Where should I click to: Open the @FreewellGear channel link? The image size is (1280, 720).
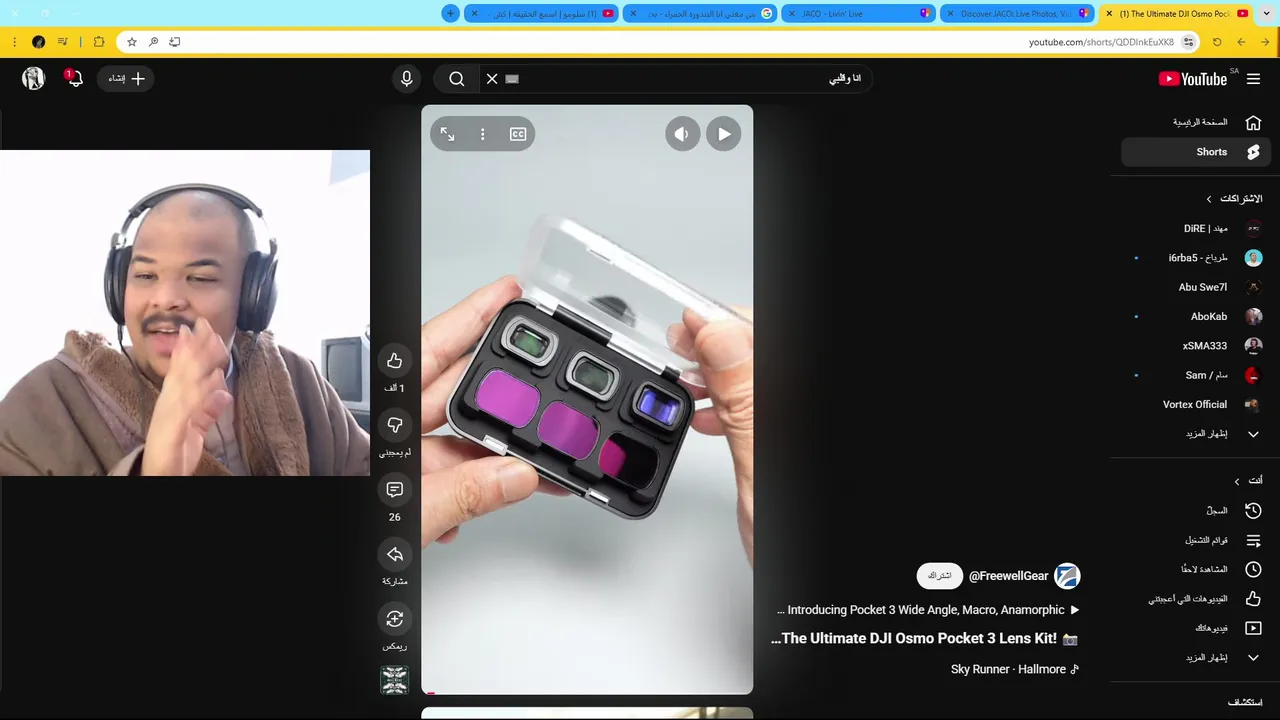pyautogui.click(x=1009, y=576)
